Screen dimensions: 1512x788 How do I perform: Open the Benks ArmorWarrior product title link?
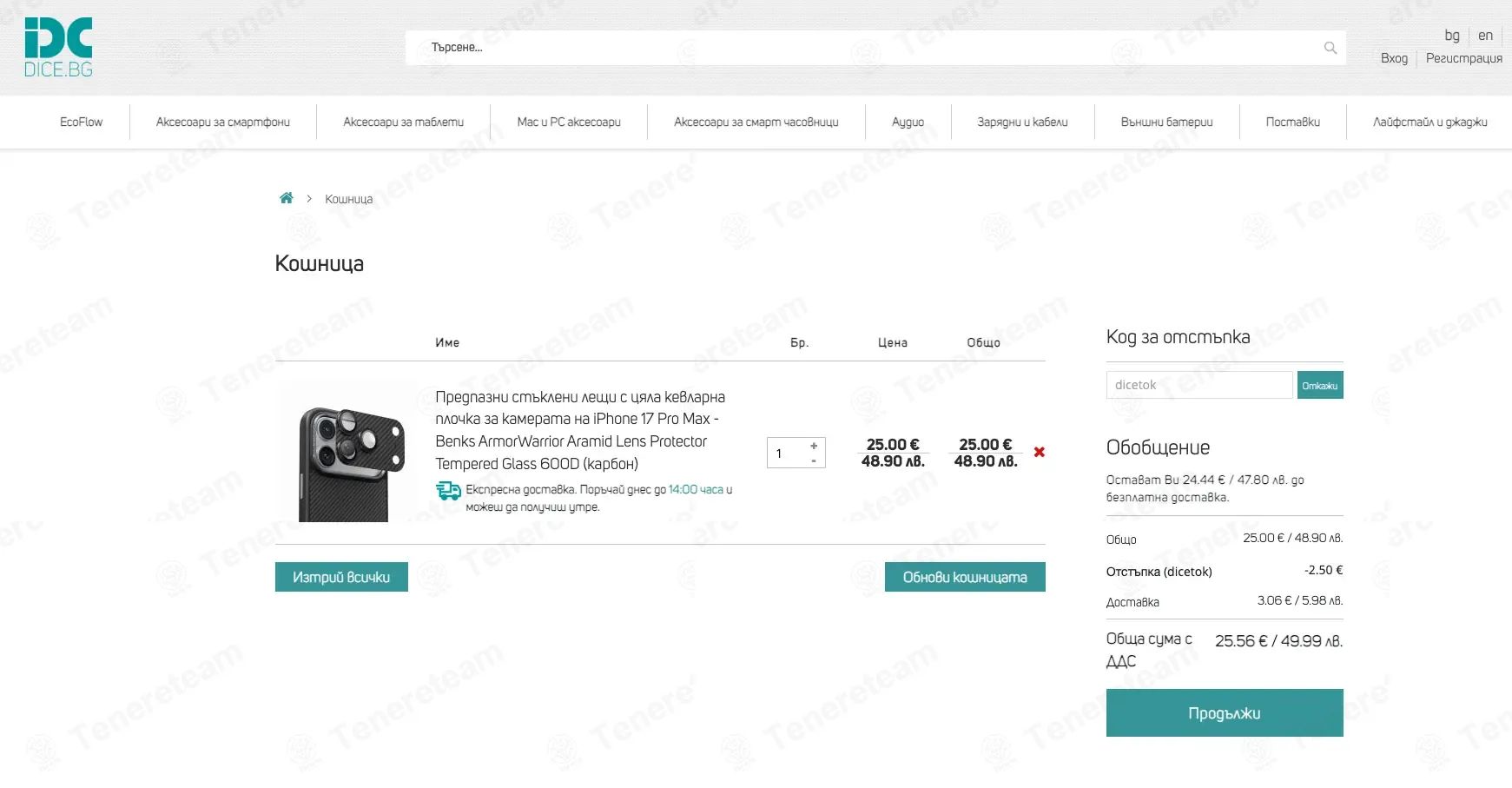tap(580, 430)
